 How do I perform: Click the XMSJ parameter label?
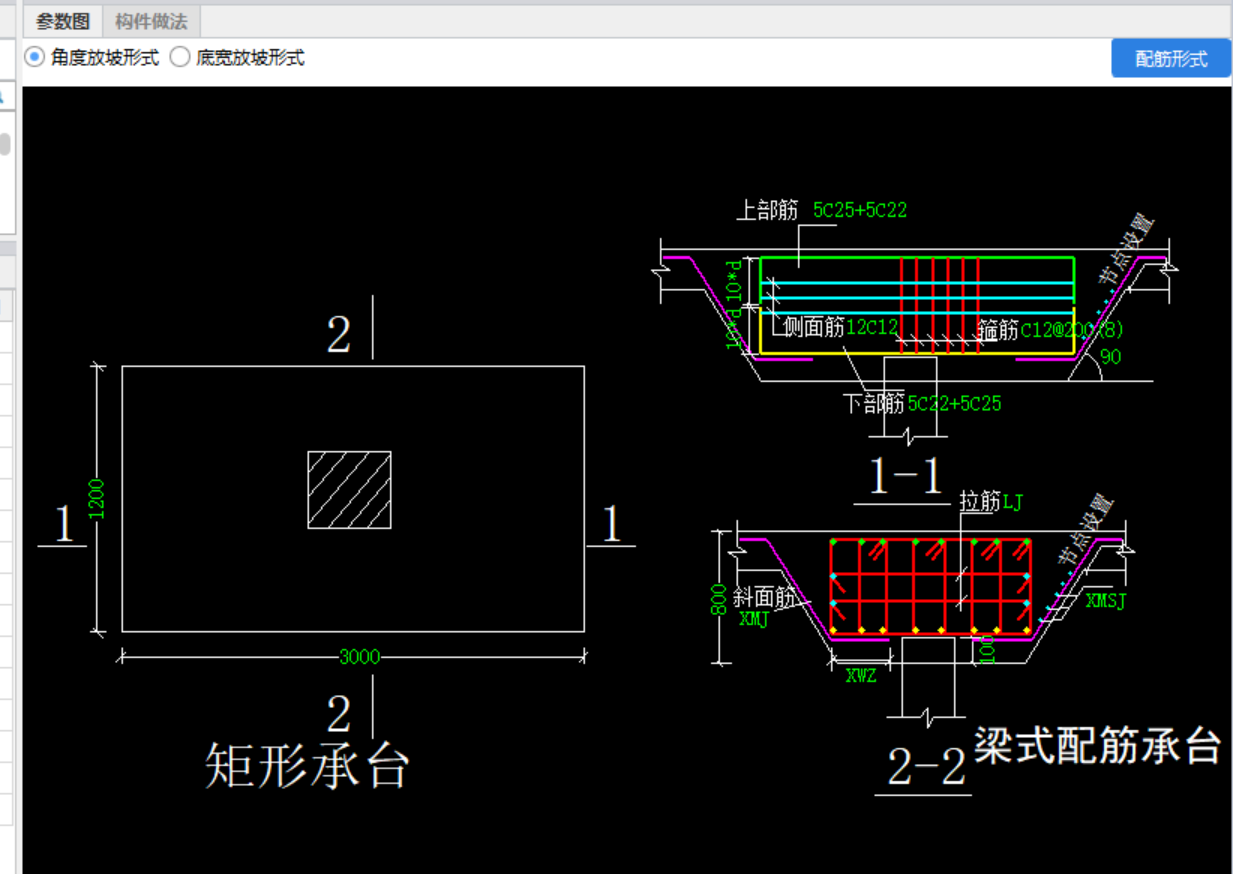point(1106,601)
